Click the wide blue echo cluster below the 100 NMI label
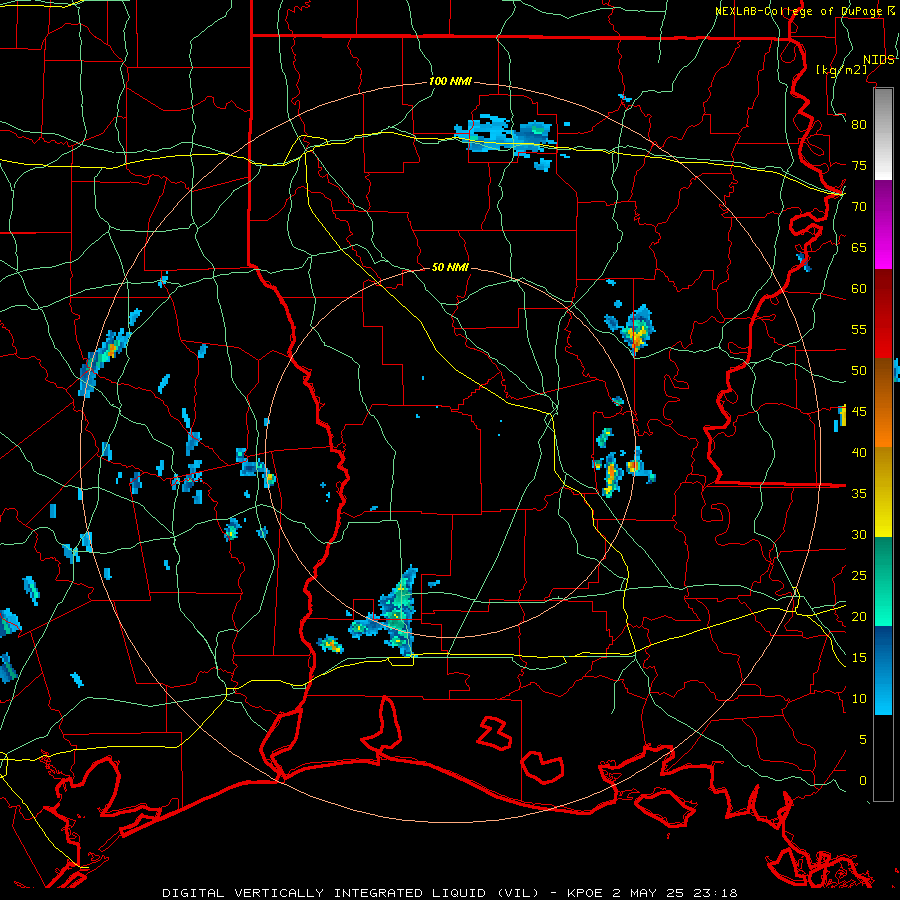The height and width of the screenshot is (900, 900). point(508,138)
